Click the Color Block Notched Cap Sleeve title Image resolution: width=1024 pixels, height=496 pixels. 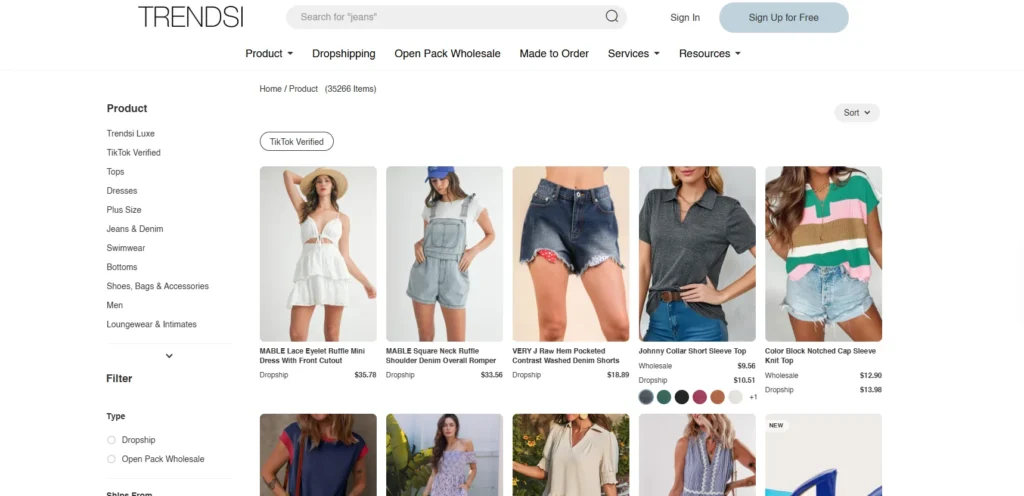(x=820, y=356)
